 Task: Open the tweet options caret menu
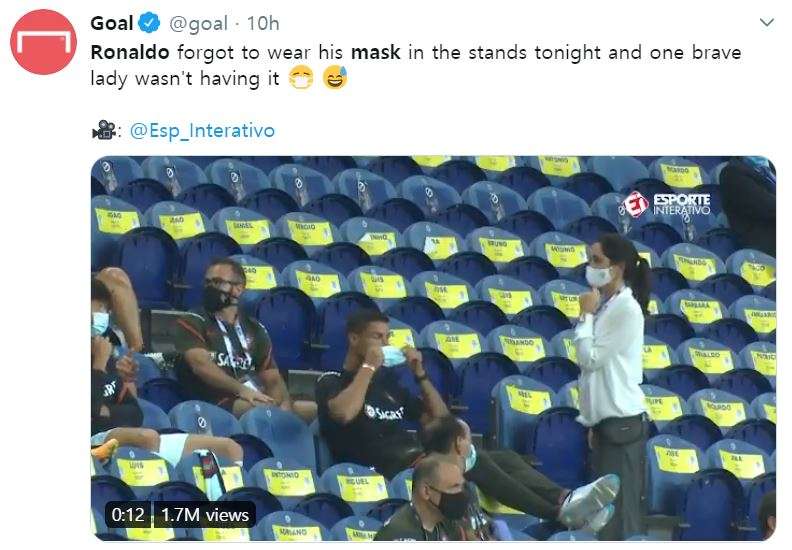[x=767, y=23]
